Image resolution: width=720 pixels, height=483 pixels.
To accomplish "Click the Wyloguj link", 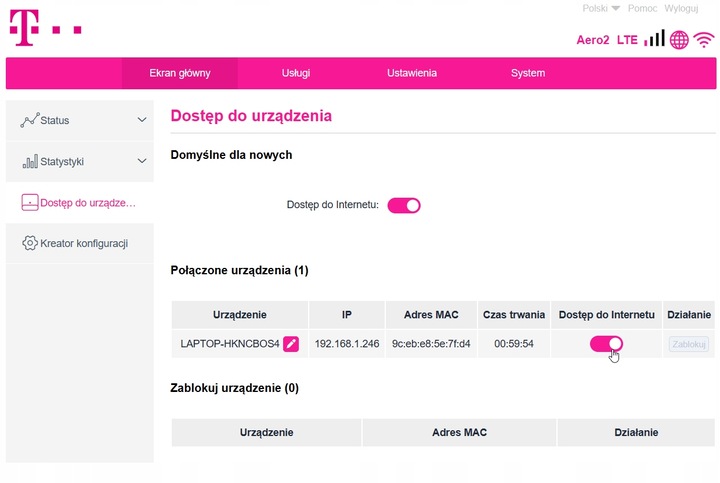I will [682, 8].
